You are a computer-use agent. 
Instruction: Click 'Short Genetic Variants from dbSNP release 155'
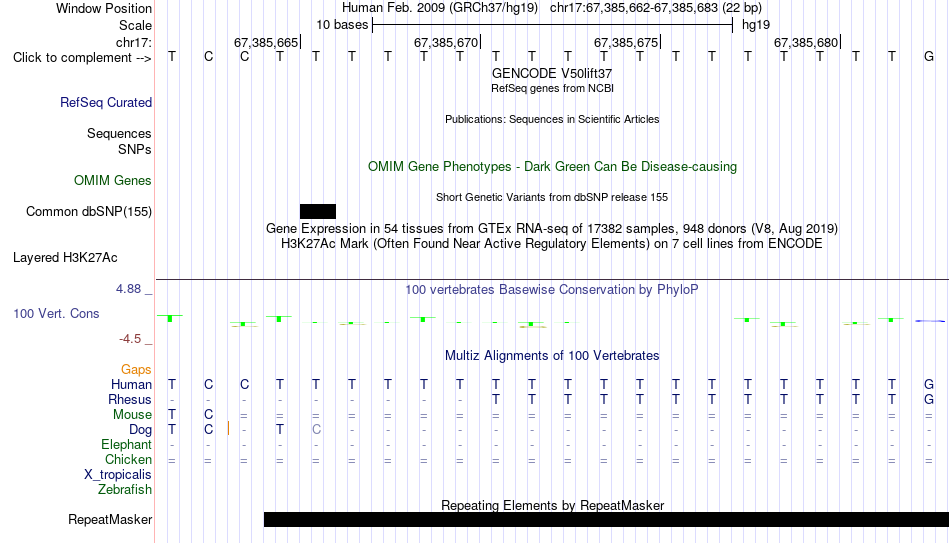pos(552,198)
